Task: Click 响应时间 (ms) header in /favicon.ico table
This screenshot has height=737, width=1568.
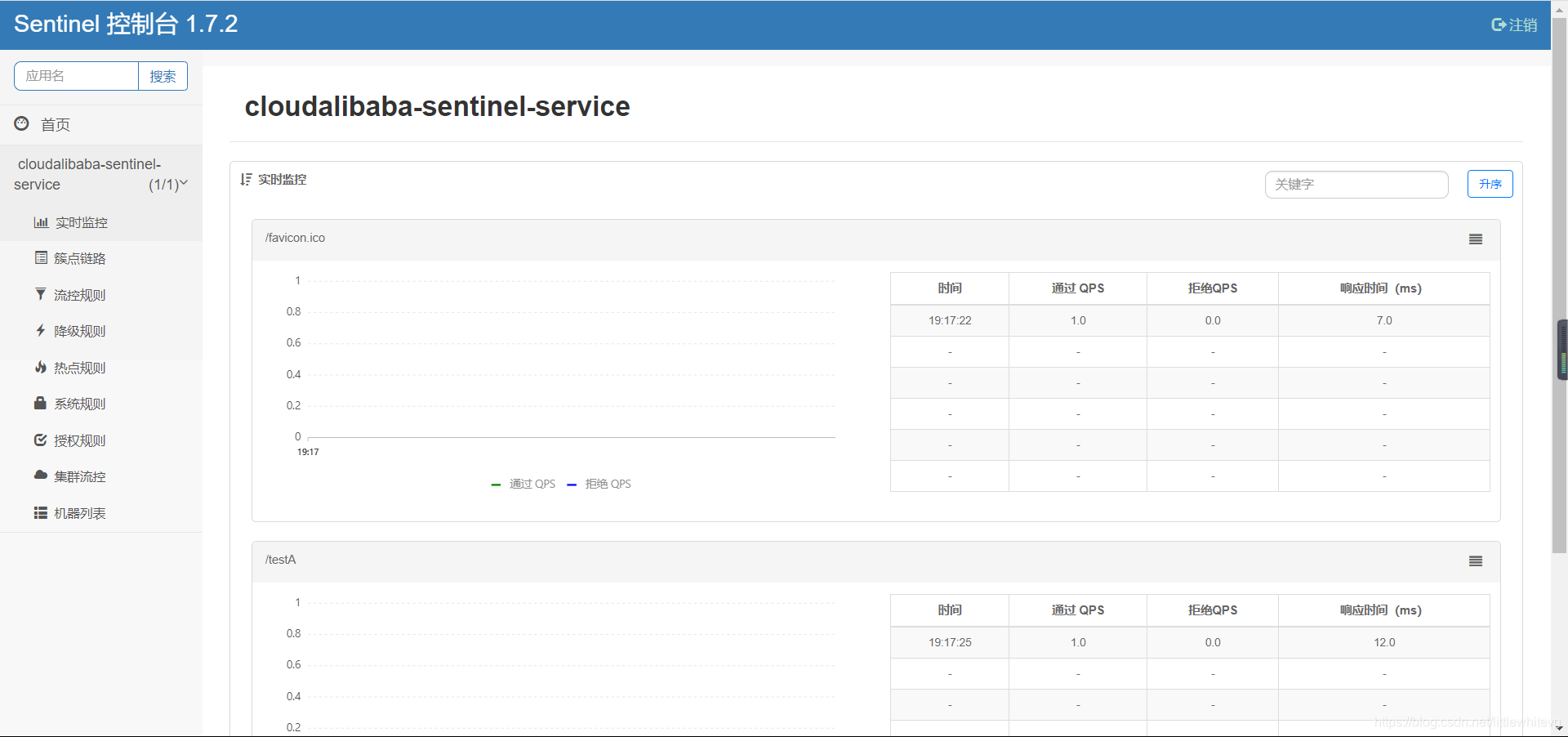Action: click(1384, 288)
